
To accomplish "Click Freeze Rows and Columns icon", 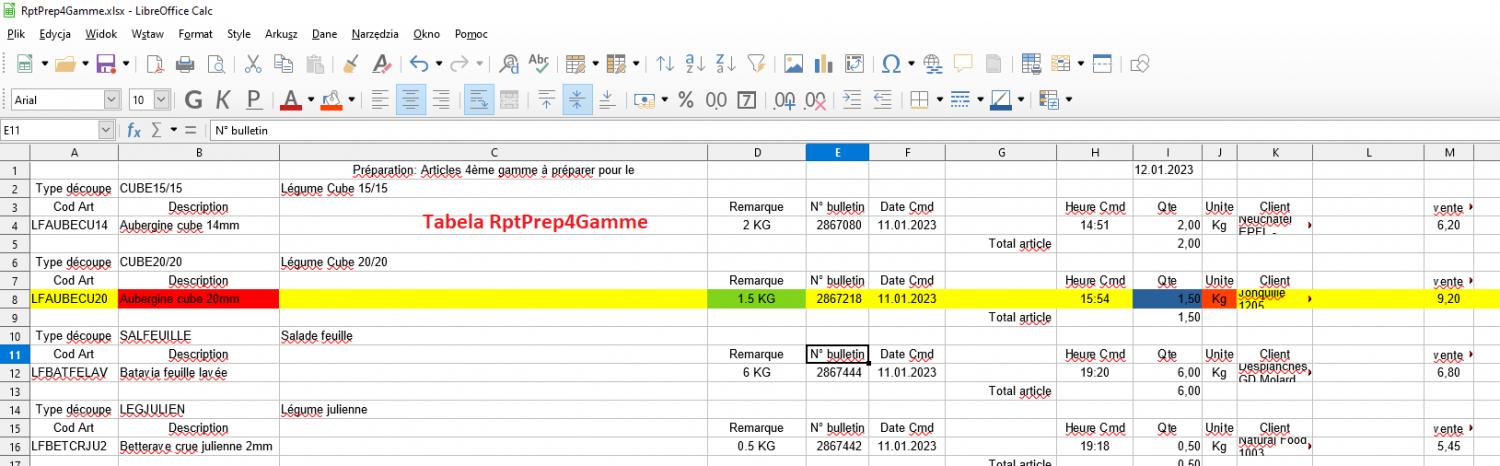I will (x=1060, y=64).
